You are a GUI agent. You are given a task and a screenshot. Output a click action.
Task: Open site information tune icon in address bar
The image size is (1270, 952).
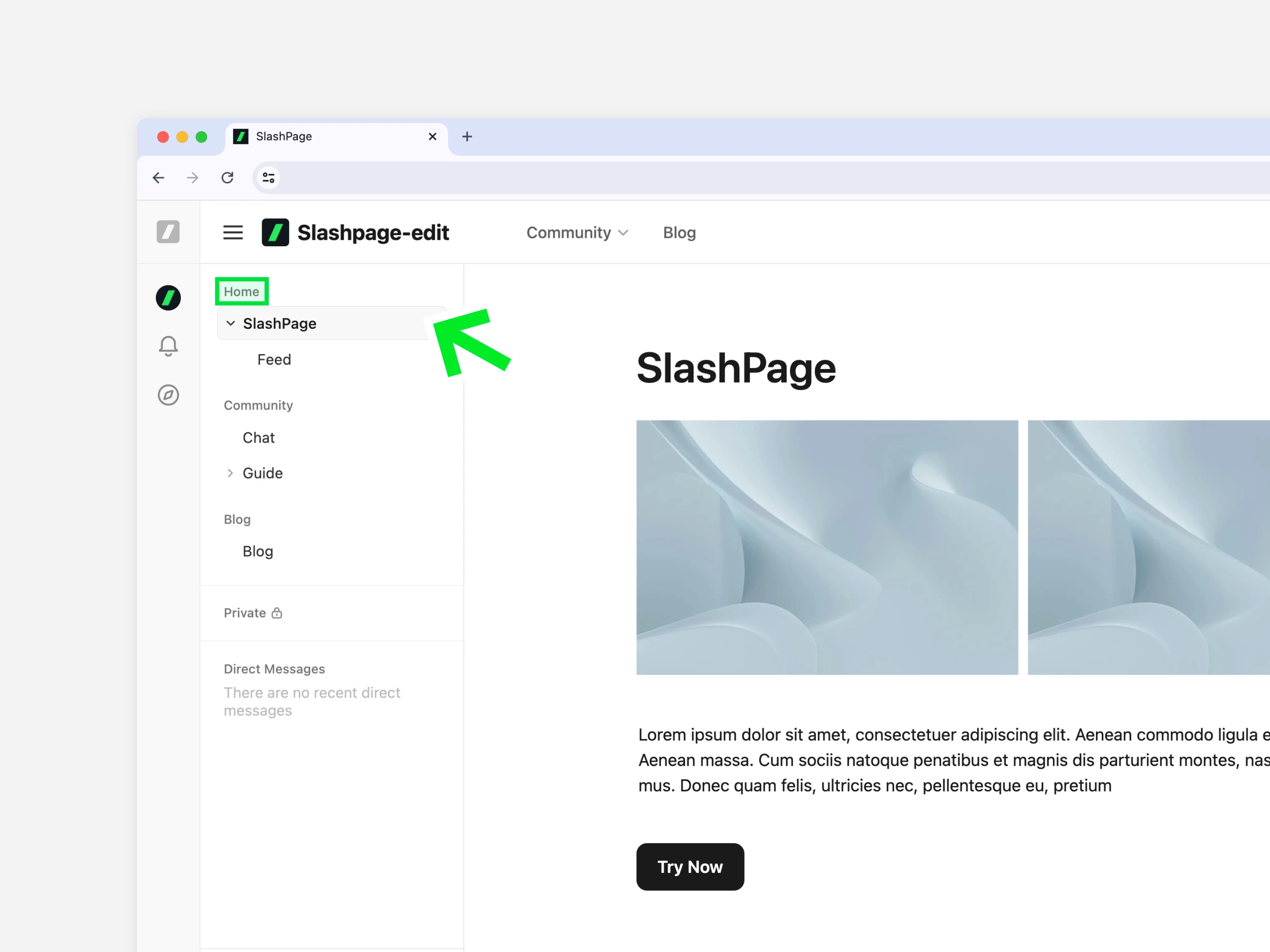268,178
